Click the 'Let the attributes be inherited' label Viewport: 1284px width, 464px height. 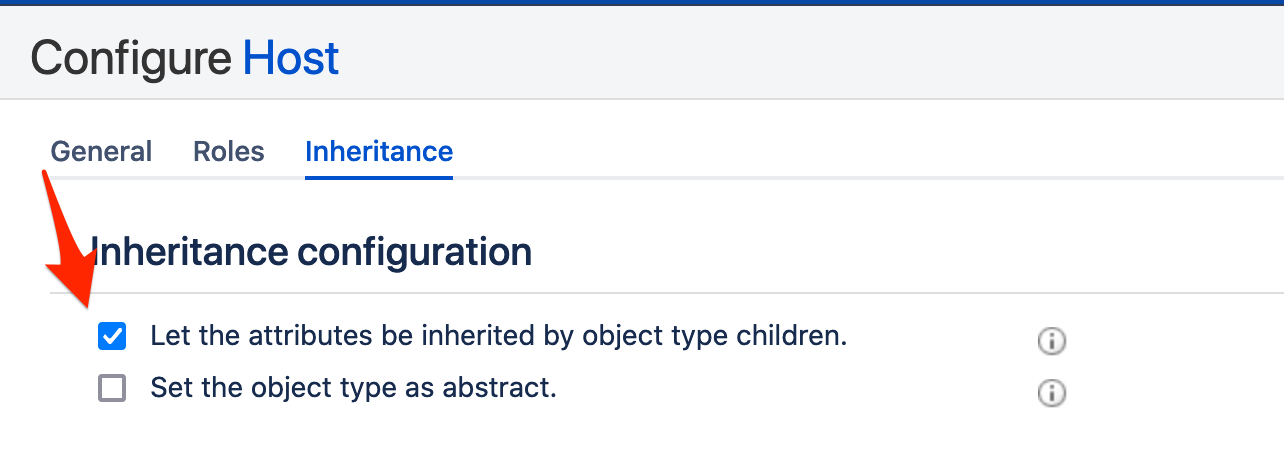498,336
